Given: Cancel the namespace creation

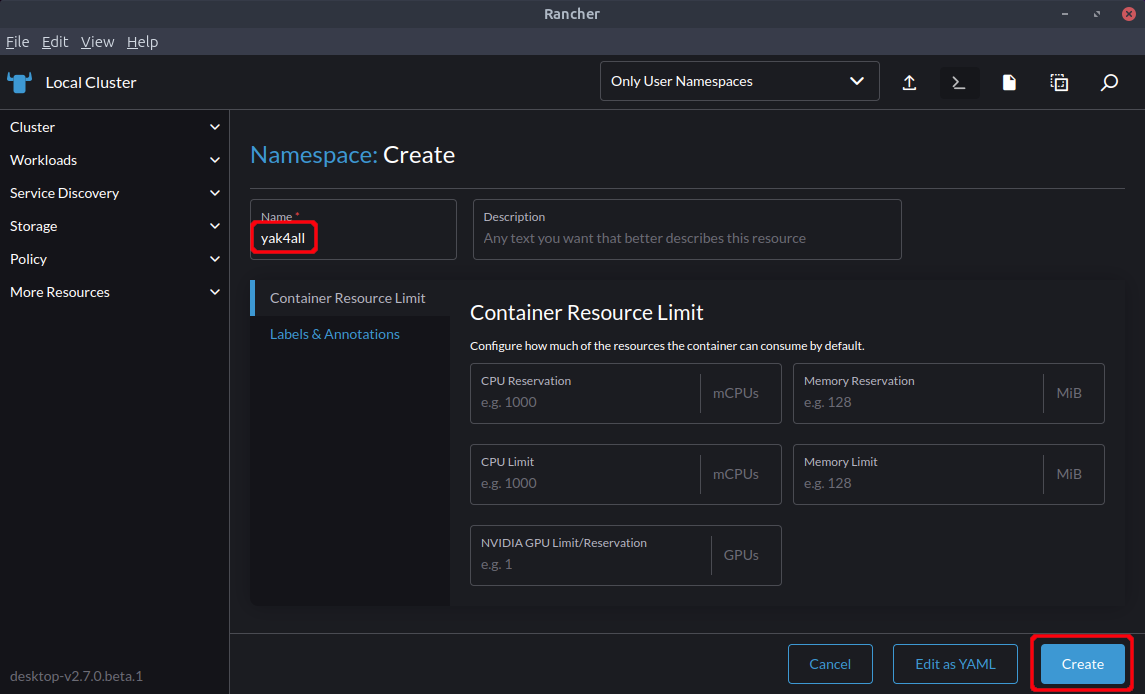Looking at the screenshot, I should tap(829, 664).
